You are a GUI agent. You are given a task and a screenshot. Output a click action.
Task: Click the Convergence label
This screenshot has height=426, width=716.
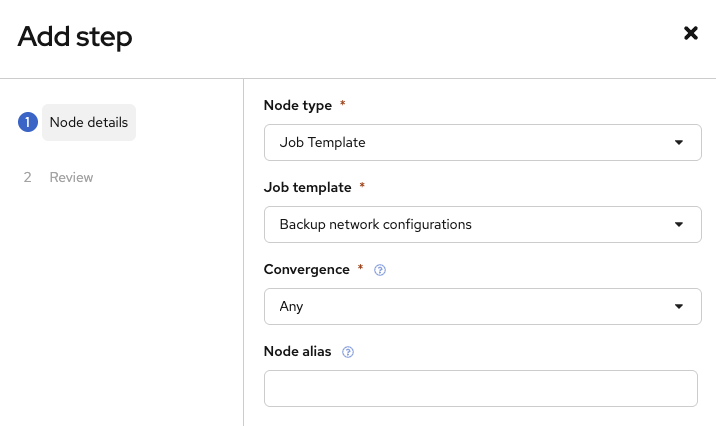[306, 269]
